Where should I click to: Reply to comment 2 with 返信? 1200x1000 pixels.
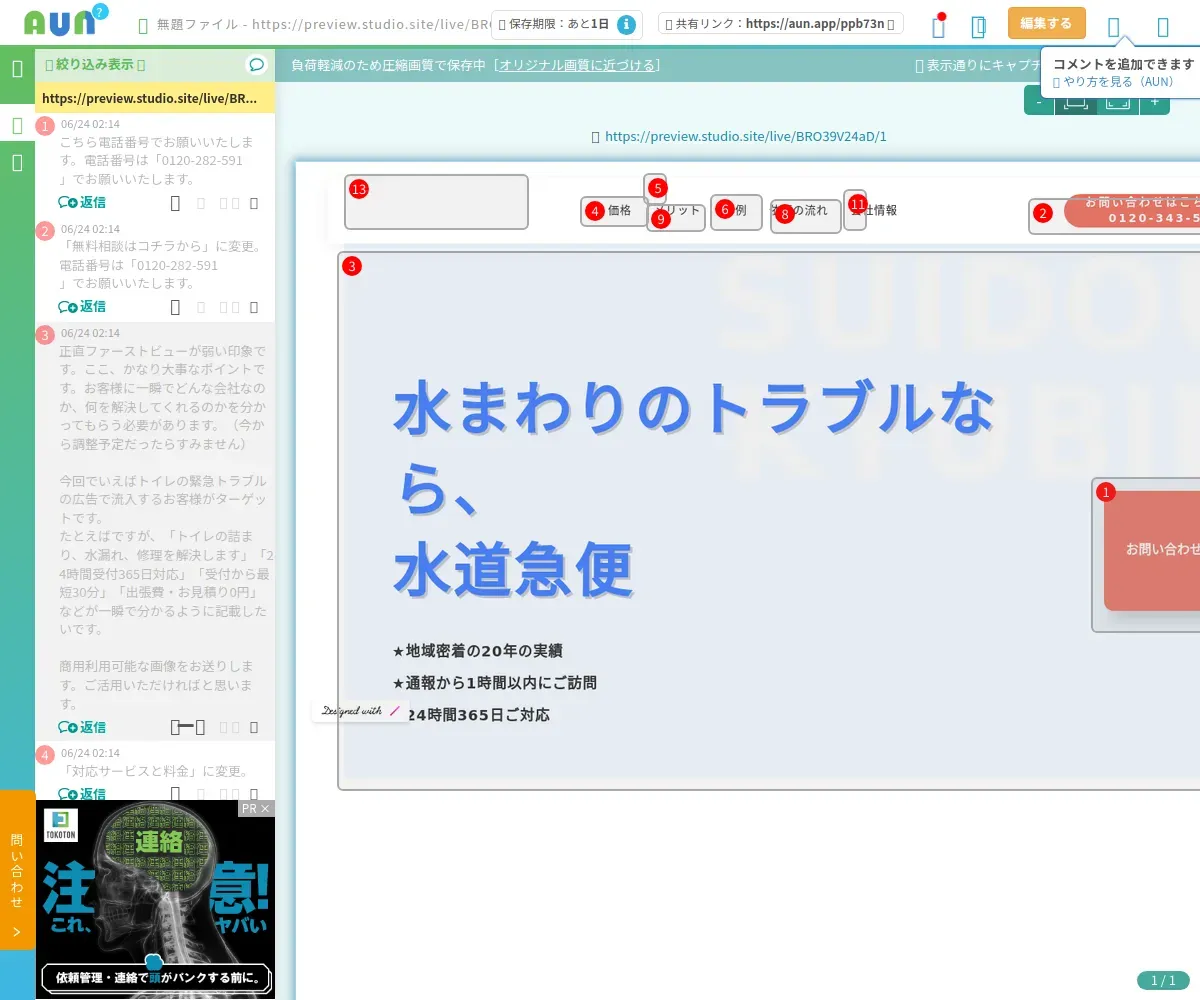pos(82,307)
